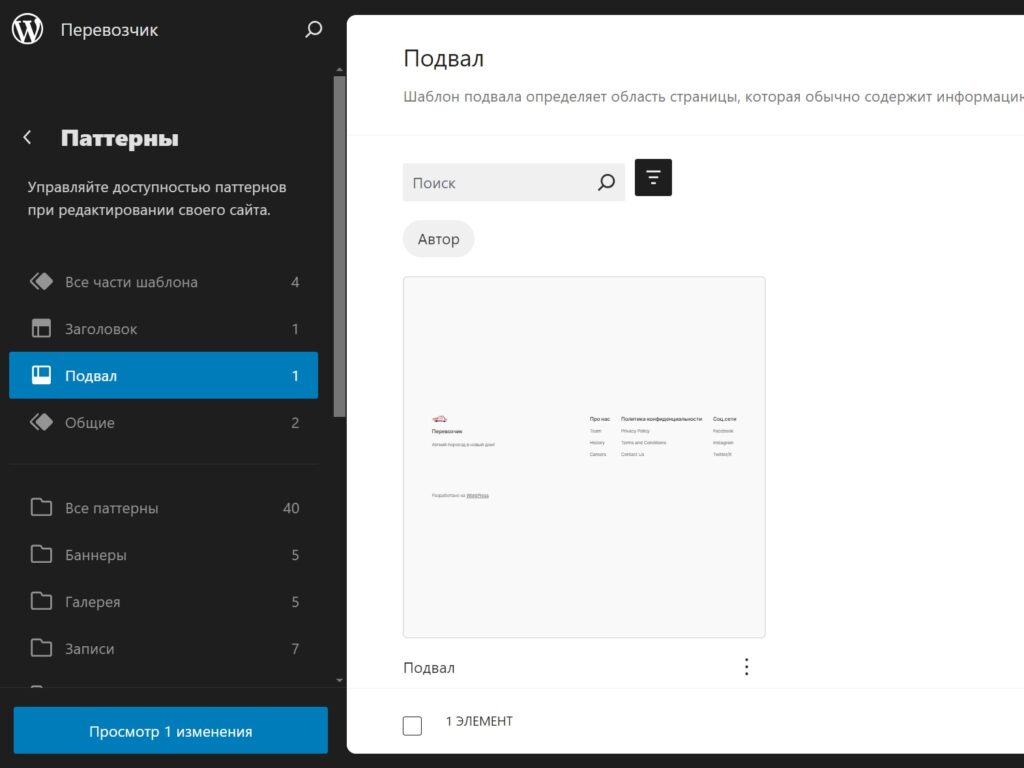Click the 1 ЭЛЕМЕНТ count text
This screenshot has height=768, width=1024.
coord(479,721)
